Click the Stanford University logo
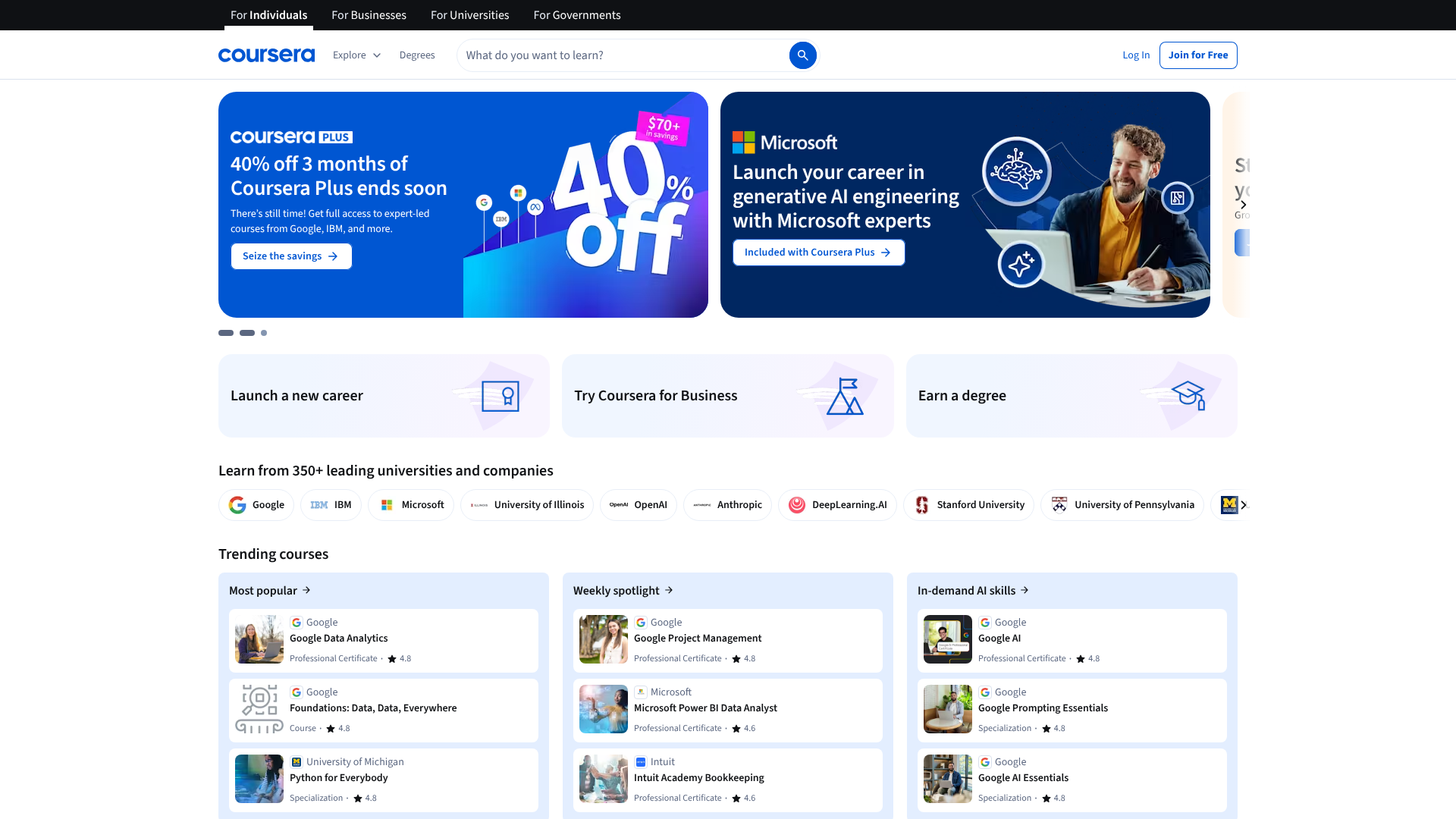Screen dimensions: 1456x819 pyautogui.click(x=968, y=504)
